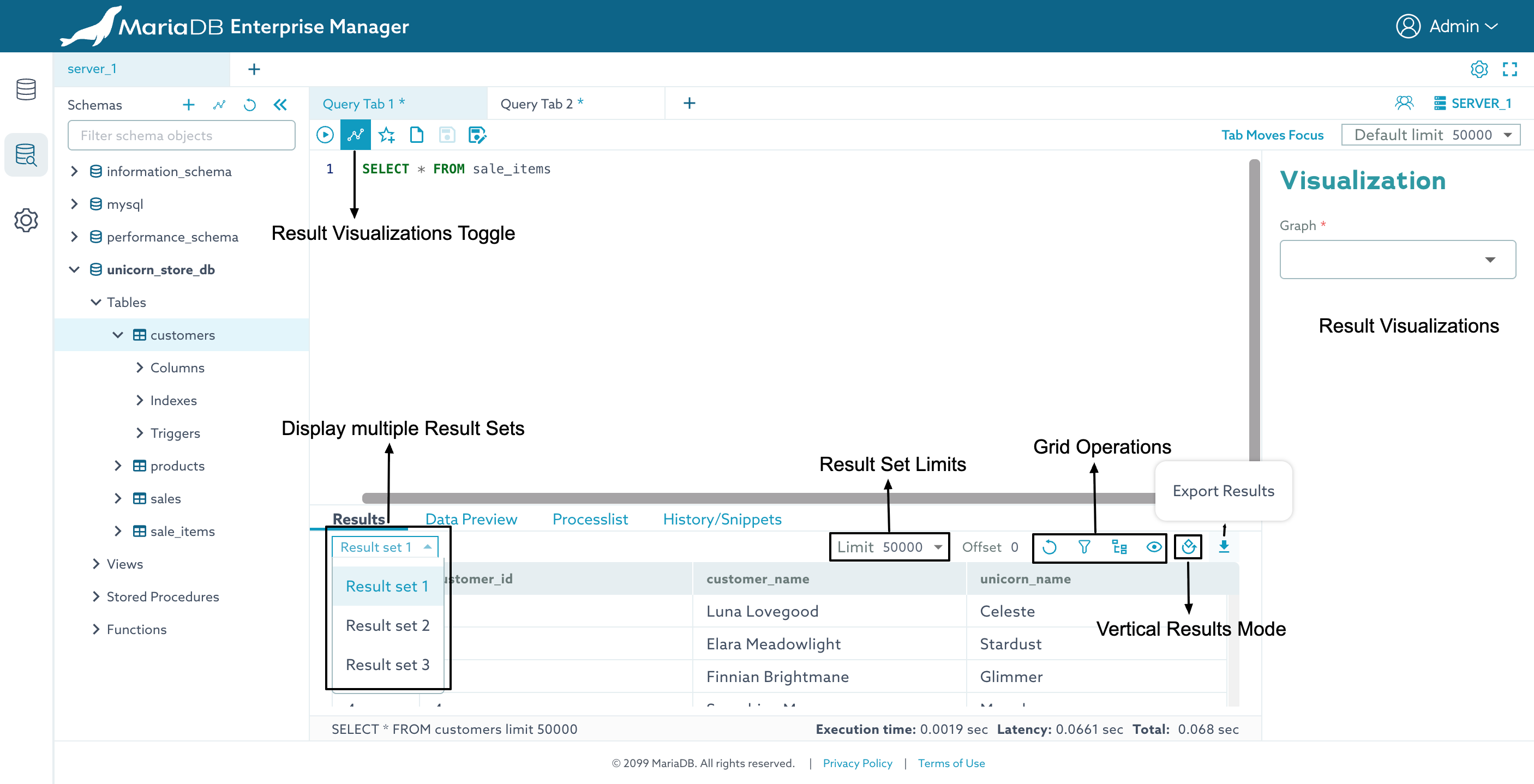Screen dimensions: 1534x784
Task: Open the Data Preview tab
Action: (x=470, y=519)
